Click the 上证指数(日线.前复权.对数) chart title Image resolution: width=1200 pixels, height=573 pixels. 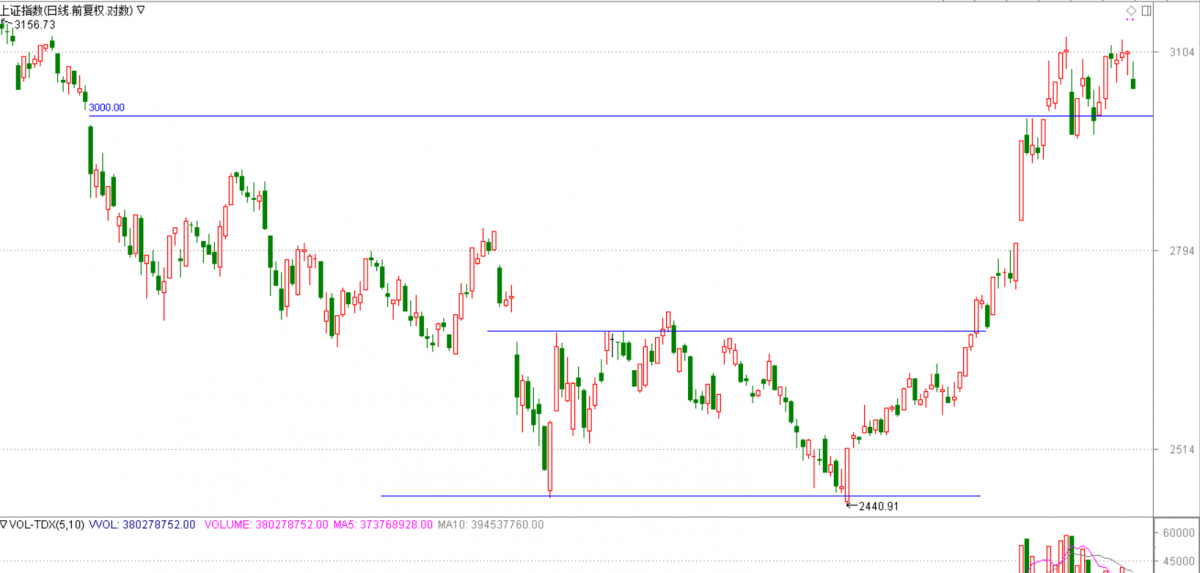[66, 9]
